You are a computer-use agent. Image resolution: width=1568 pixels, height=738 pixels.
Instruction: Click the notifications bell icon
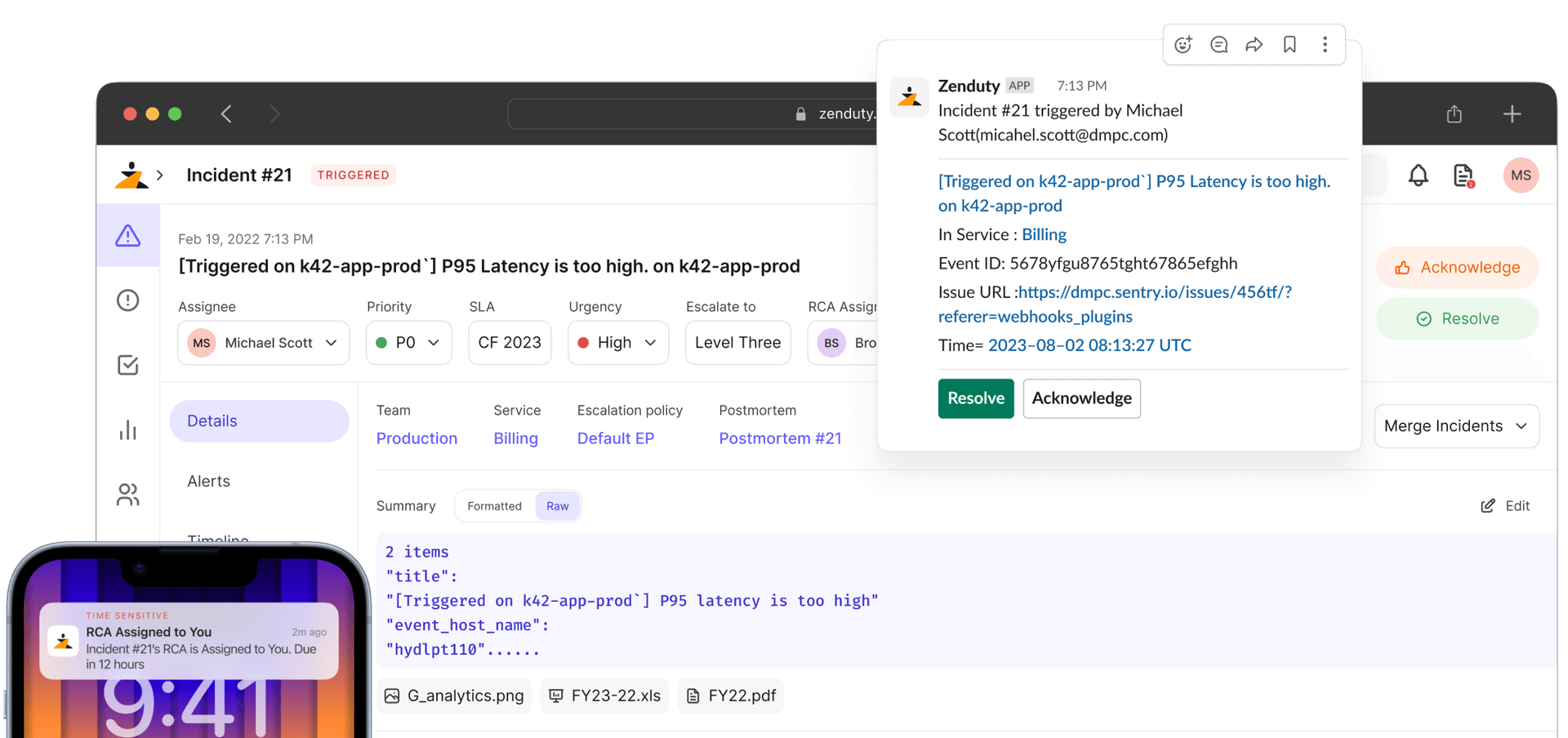tap(1418, 176)
